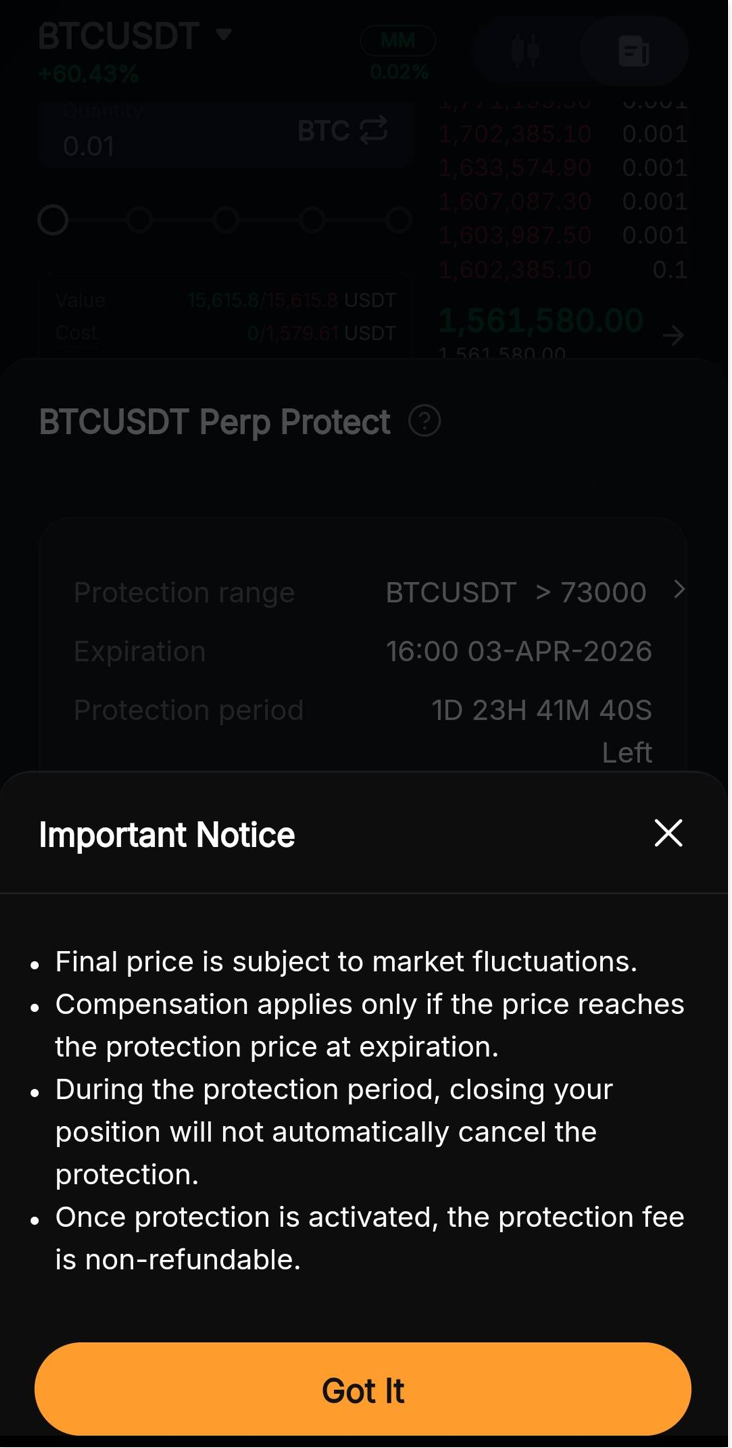The image size is (732, 1448).
Task: Tap the BTCUSDT pair title
Action: click(x=119, y=36)
